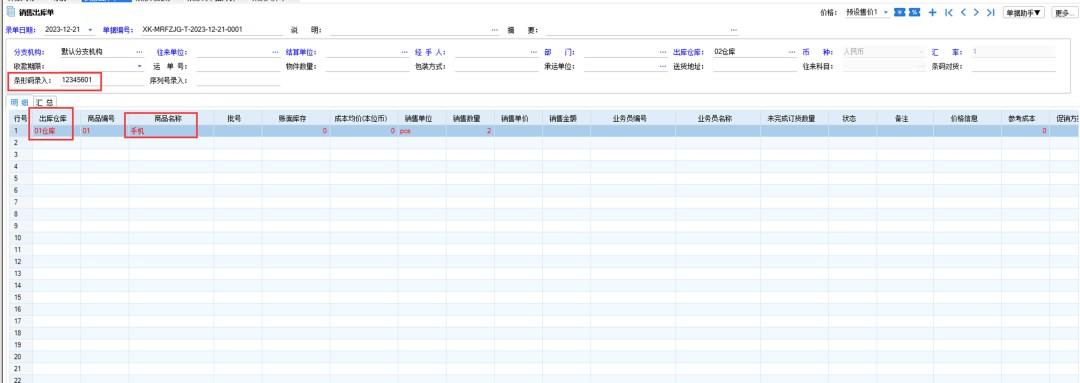This screenshot has width=1080, height=383.
Task: Open the 经手人 ellipsis lookup
Action: tap(533, 52)
